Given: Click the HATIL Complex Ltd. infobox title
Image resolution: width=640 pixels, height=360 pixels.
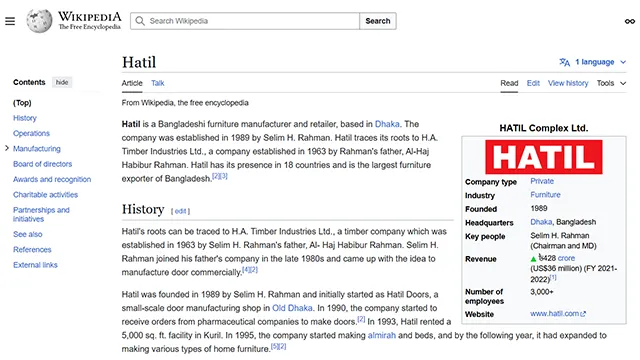Looking at the screenshot, I should tap(544, 128).
